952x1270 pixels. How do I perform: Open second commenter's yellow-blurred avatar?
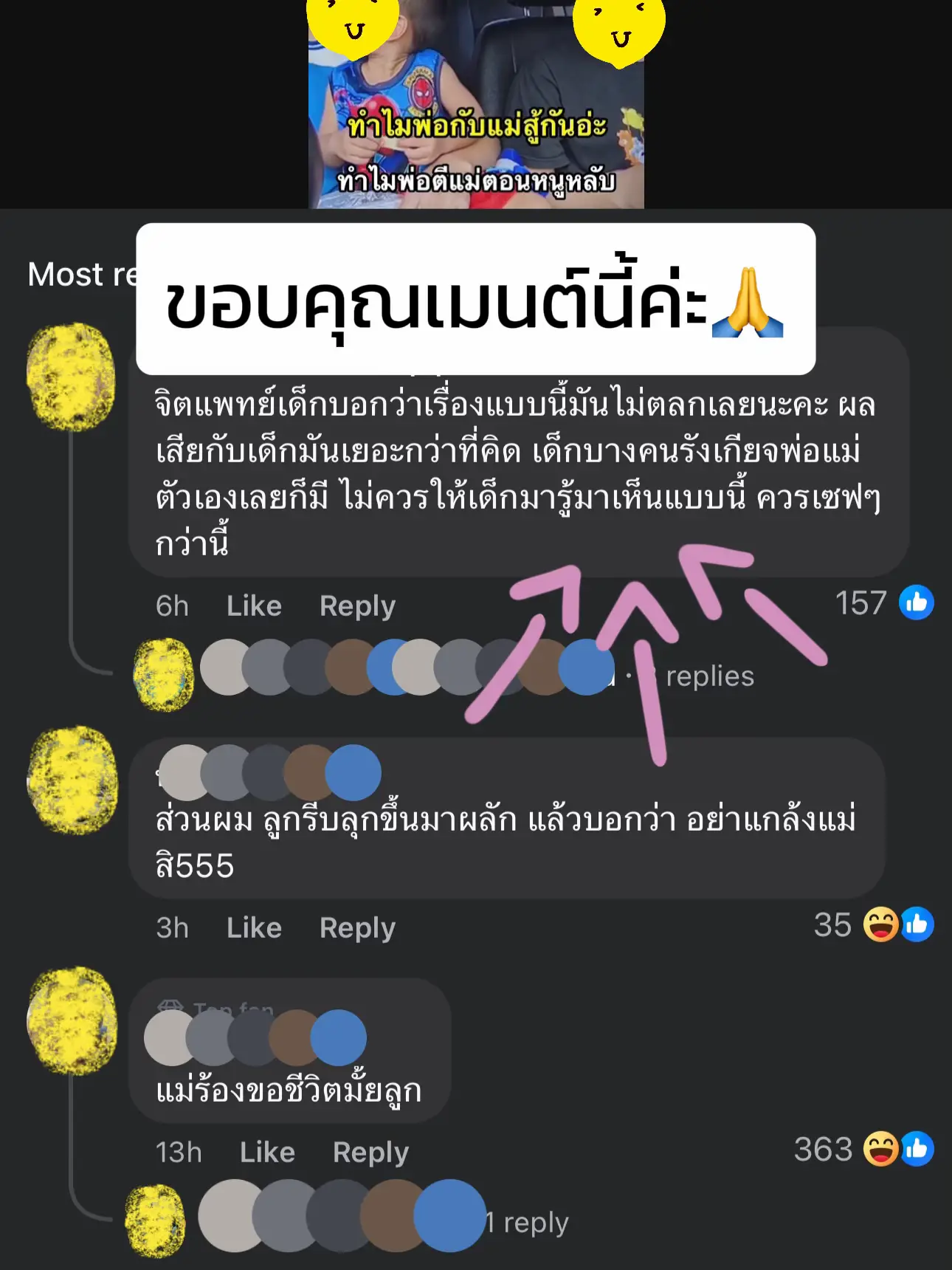point(72,779)
